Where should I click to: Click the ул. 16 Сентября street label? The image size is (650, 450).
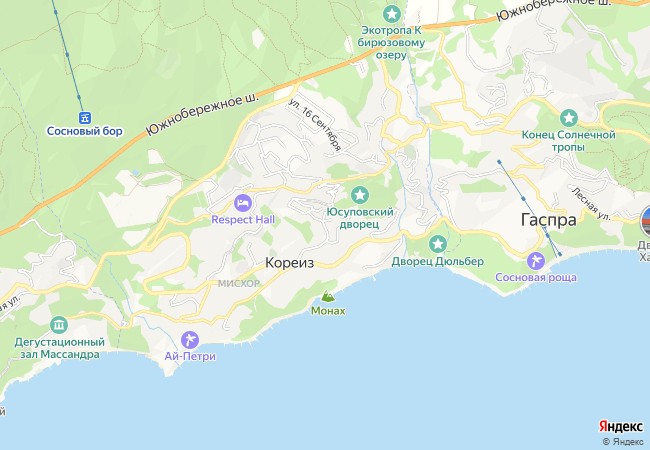pos(315,124)
